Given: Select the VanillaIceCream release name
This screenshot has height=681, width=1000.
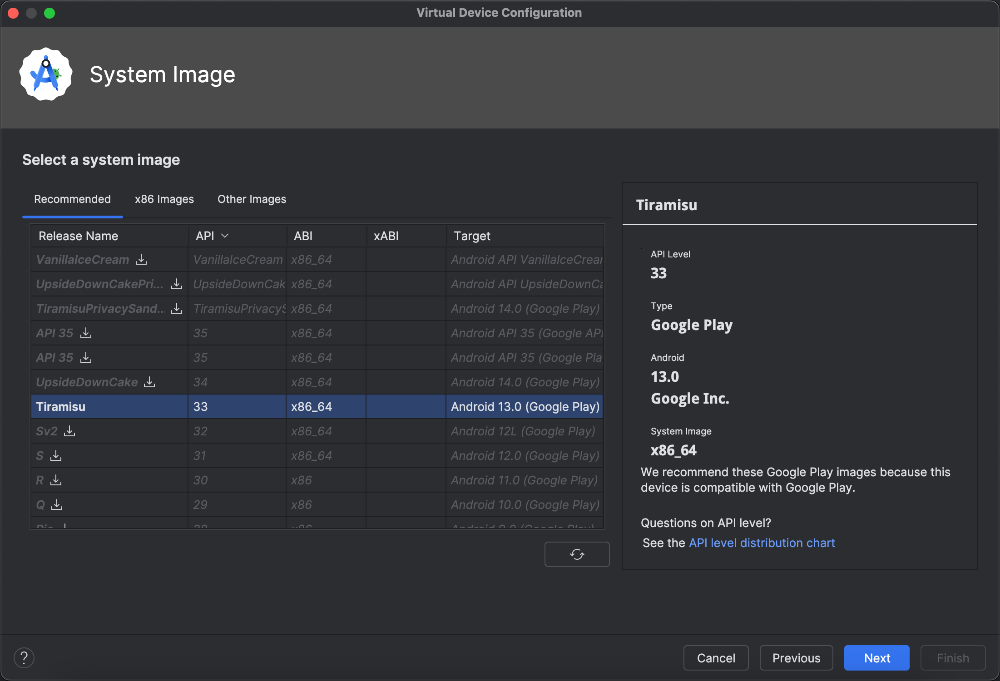Looking at the screenshot, I should click(x=82, y=260).
